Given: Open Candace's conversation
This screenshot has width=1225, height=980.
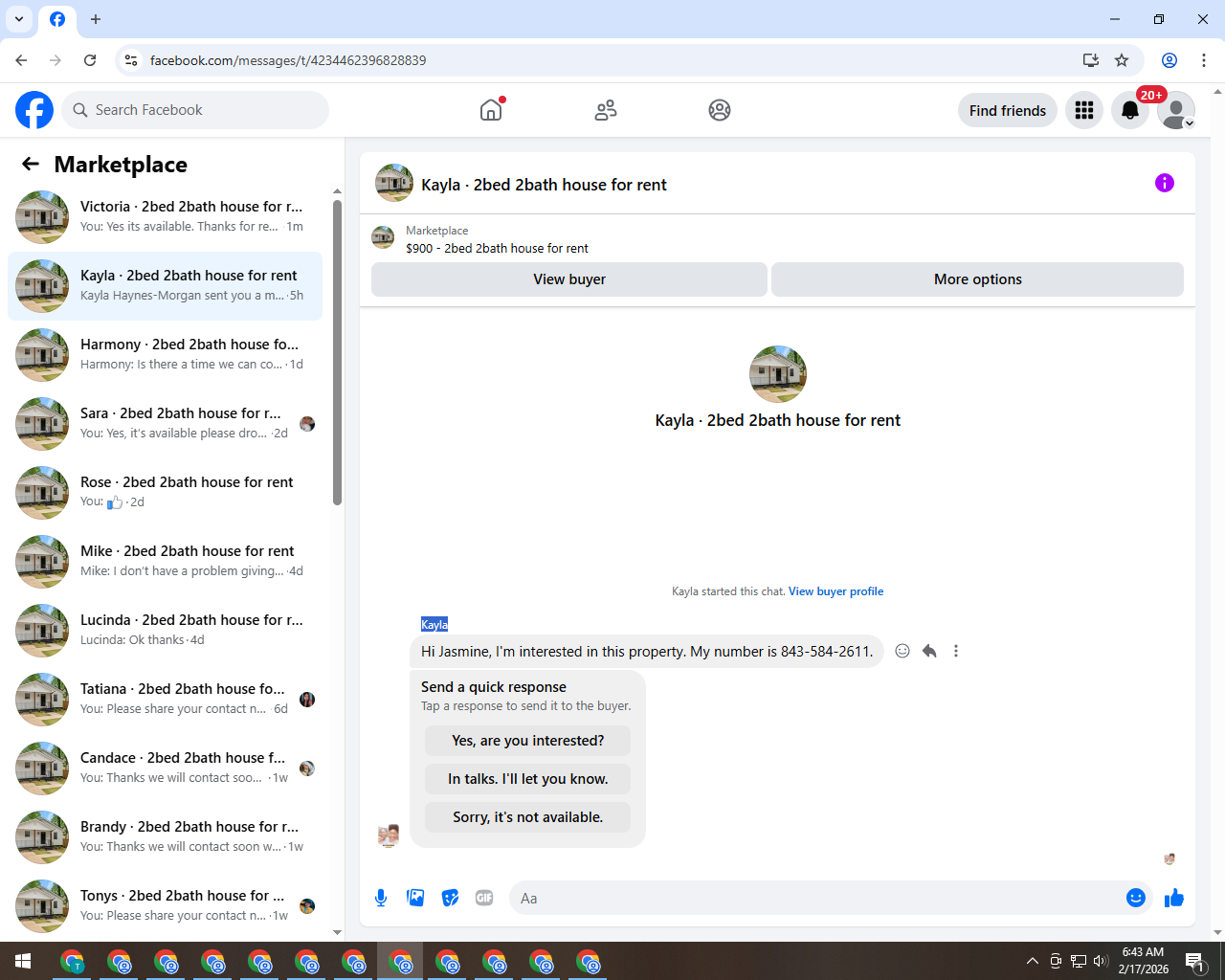Looking at the screenshot, I should (x=165, y=768).
